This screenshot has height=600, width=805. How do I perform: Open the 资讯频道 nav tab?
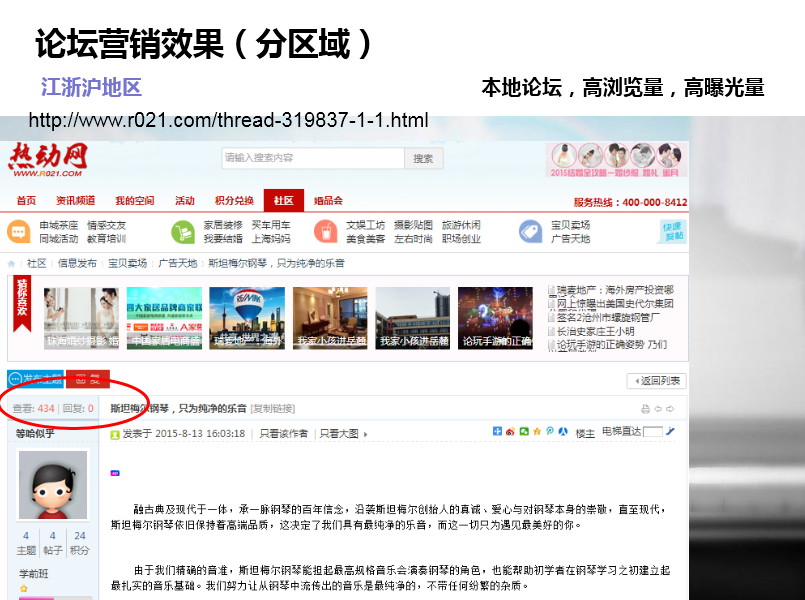point(75,201)
